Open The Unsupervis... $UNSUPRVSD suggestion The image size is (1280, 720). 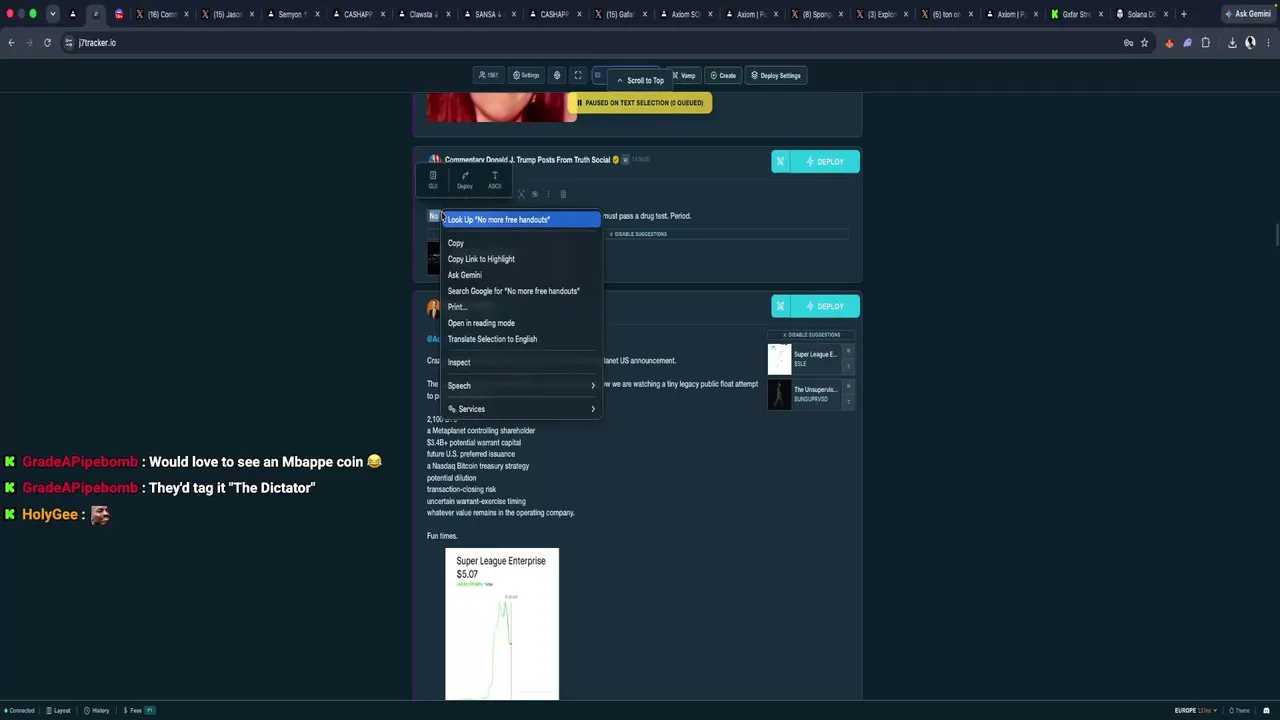pos(810,394)
